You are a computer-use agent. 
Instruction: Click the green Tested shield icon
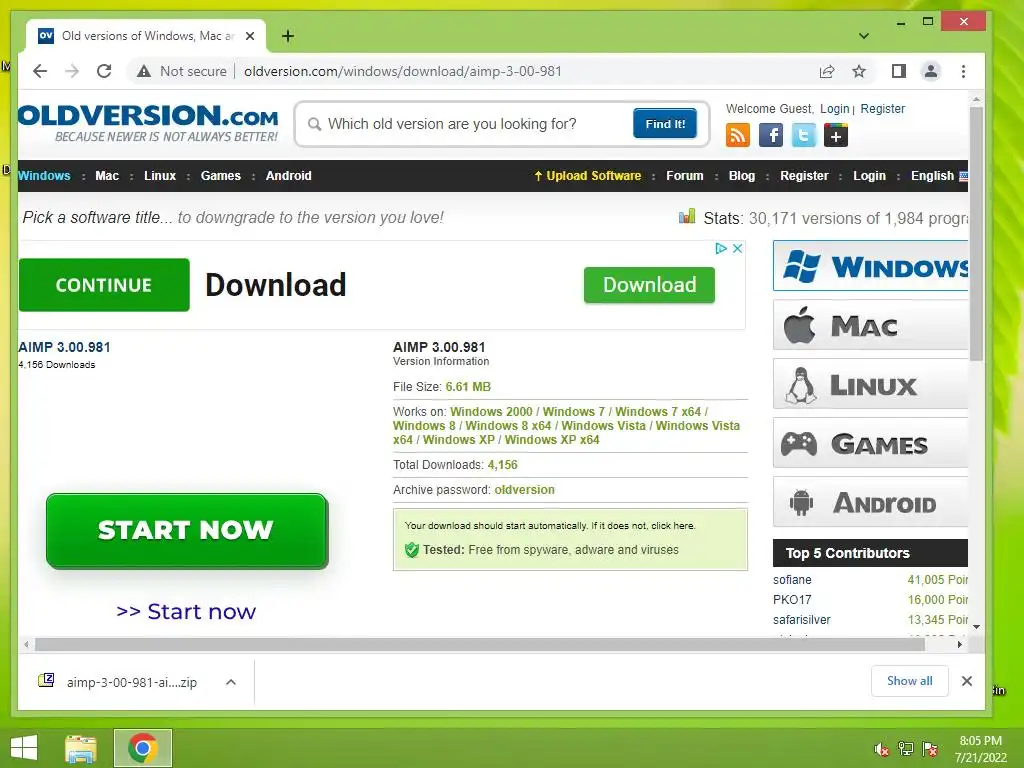(x=411, y=550)
